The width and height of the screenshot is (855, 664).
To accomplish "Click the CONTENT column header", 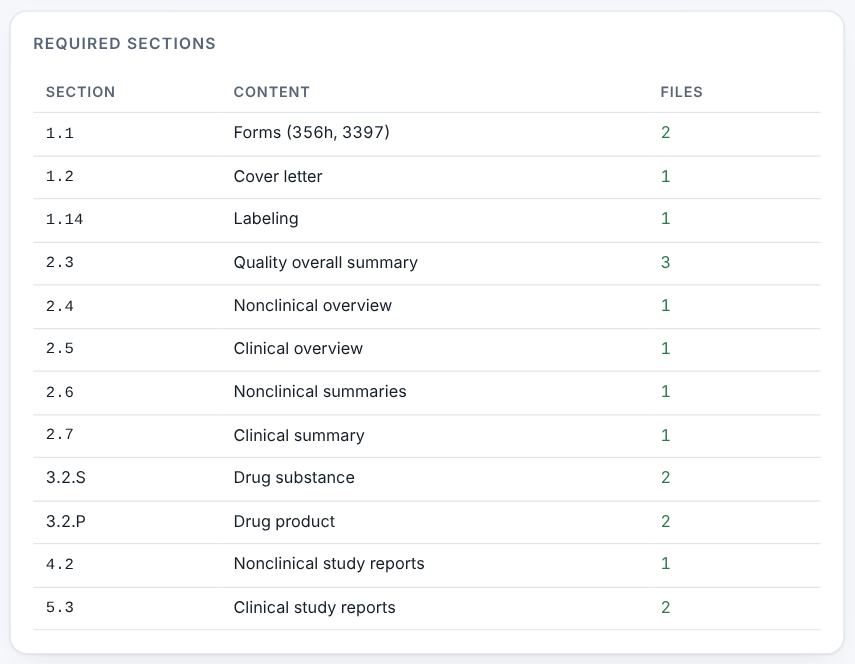I will [272, 92].
